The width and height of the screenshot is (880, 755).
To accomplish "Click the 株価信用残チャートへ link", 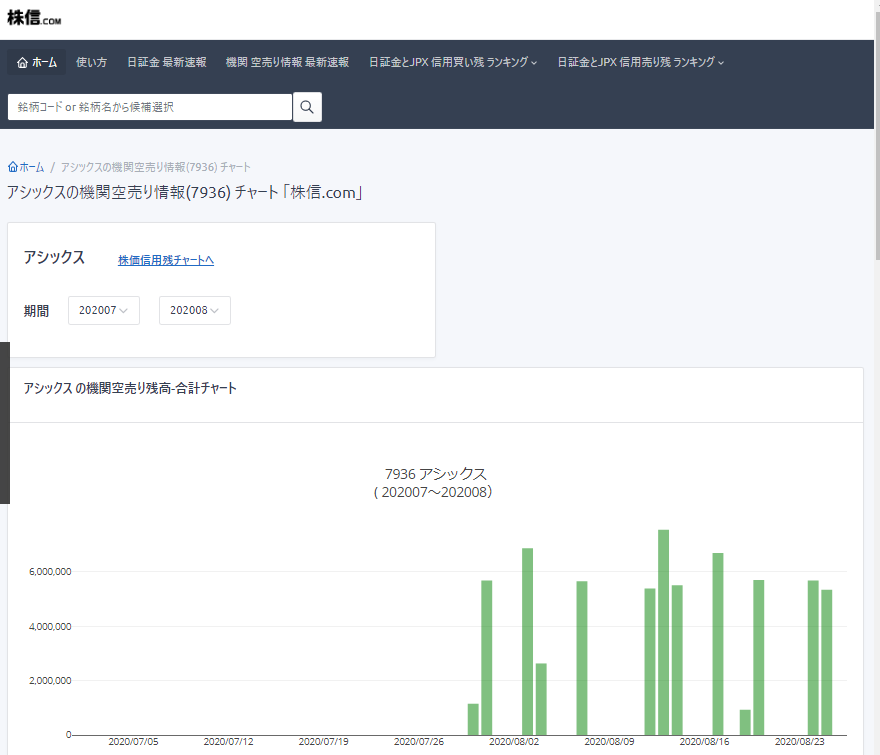I will [x=166, y=260].
